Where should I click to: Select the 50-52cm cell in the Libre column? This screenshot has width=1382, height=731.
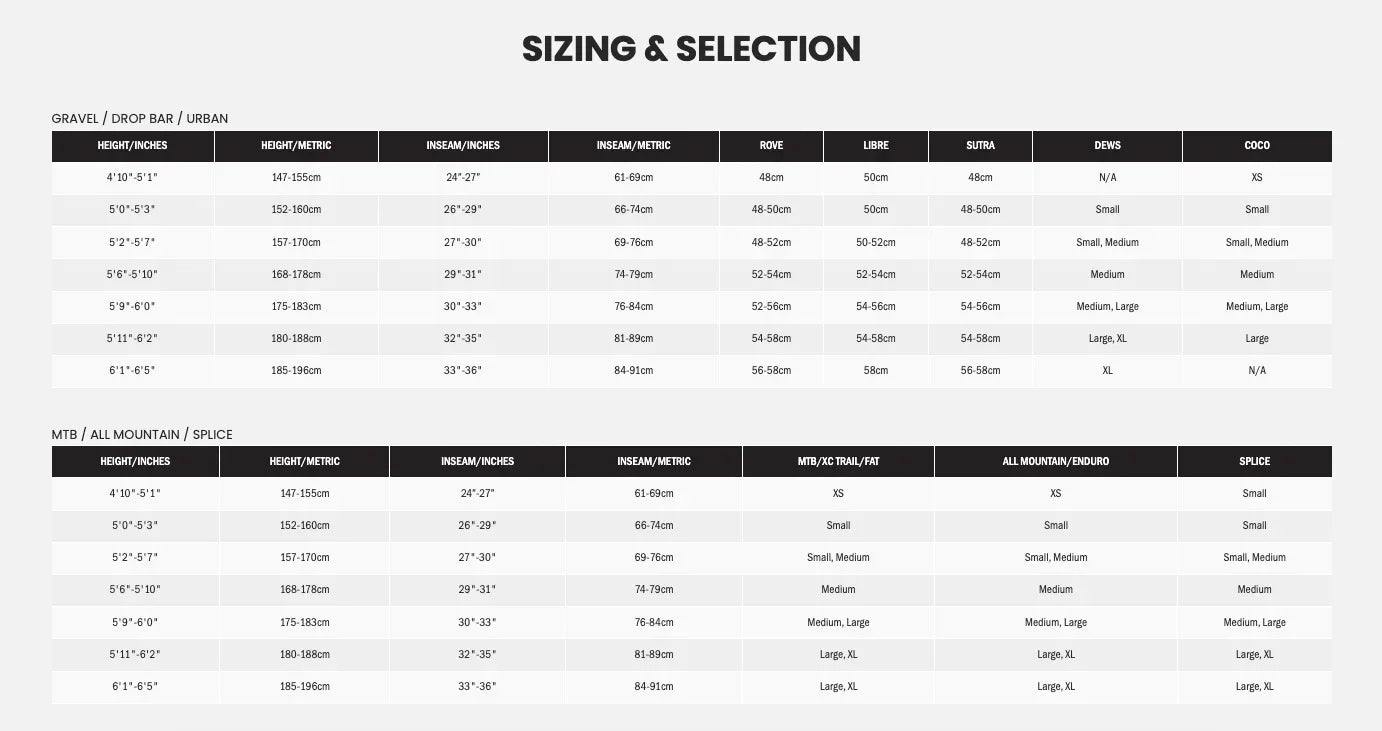[x=875, y=243]
